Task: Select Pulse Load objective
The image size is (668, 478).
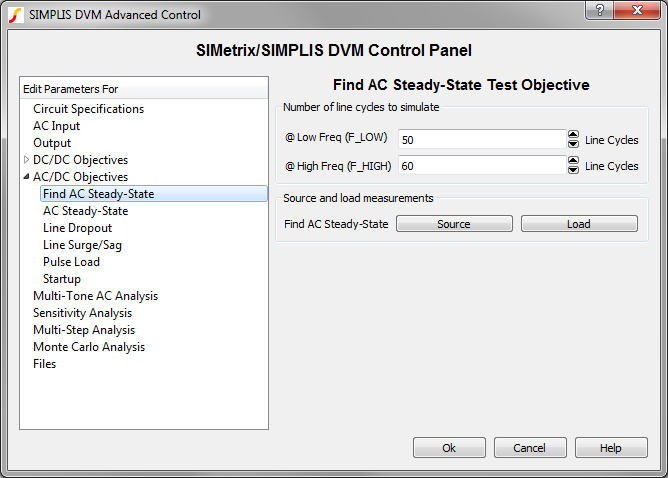Action: click(x=71, y=262)
